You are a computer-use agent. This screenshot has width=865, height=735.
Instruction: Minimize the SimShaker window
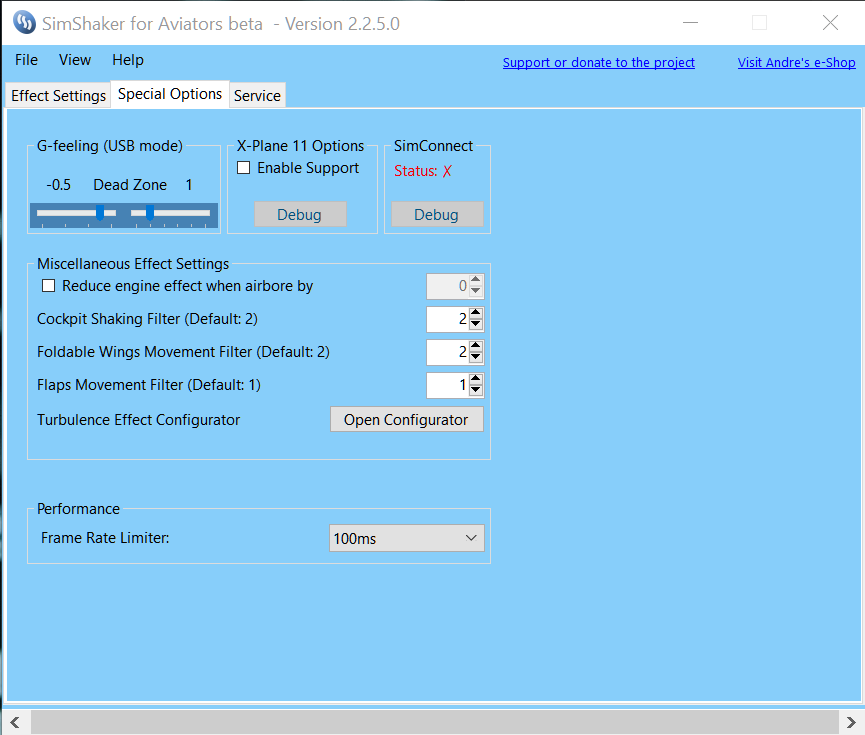pyautogui.click(x=691, y=23)
